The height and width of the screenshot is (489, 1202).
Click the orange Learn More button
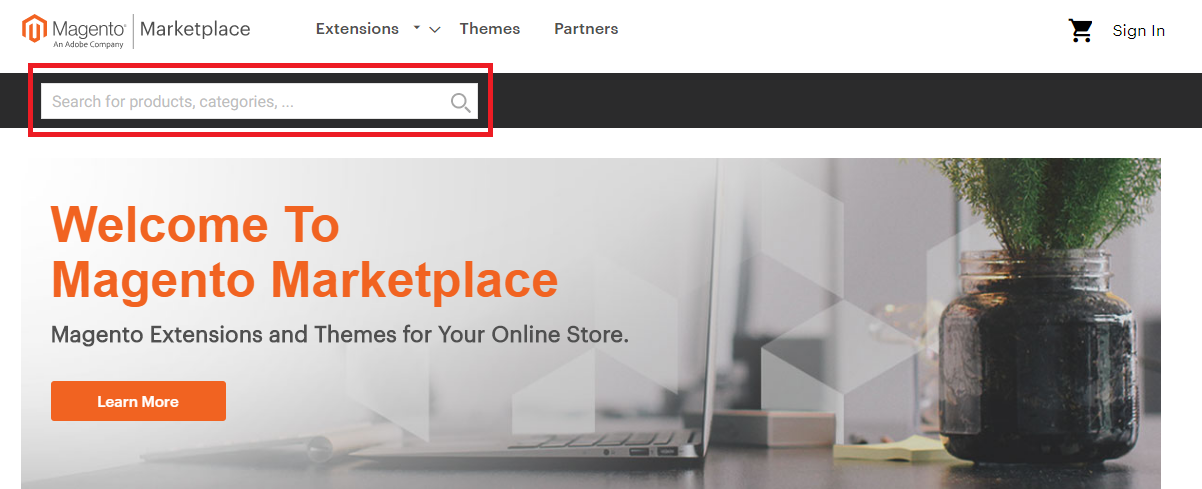[x=138, y=401]
